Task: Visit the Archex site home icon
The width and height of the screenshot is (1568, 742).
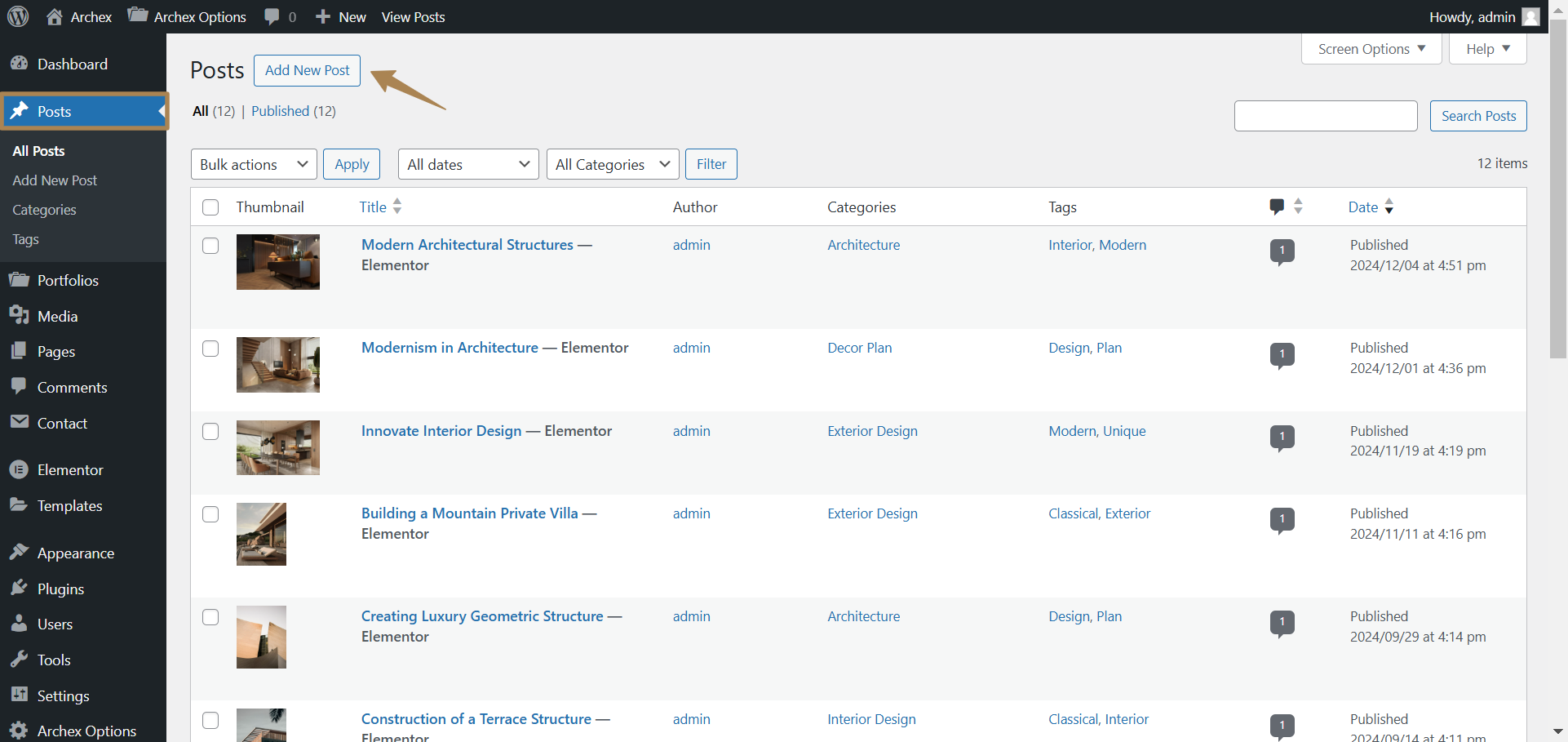Action: click(55, 16)
